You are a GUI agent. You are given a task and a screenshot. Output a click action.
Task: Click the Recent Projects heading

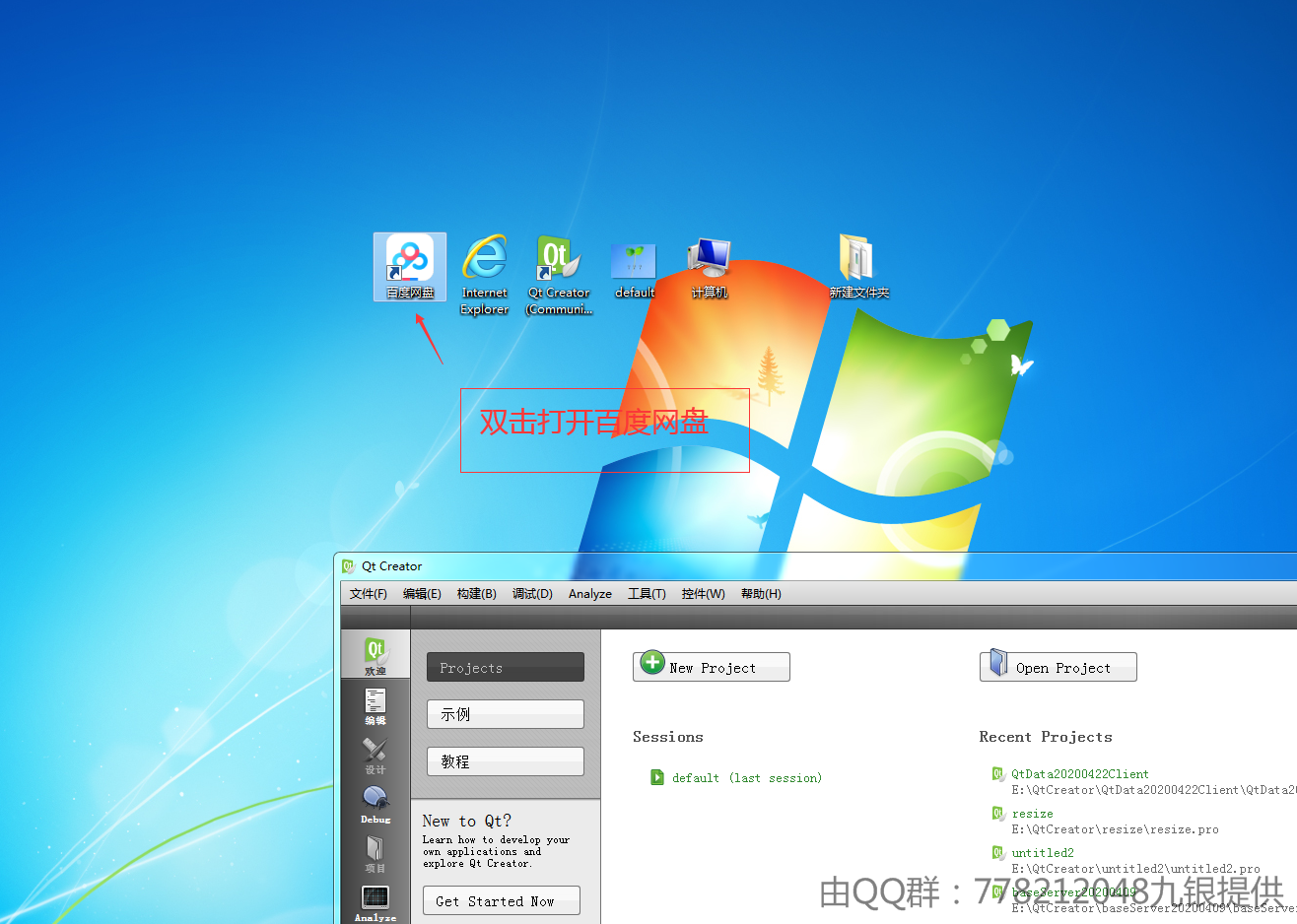pos(1046,737)
